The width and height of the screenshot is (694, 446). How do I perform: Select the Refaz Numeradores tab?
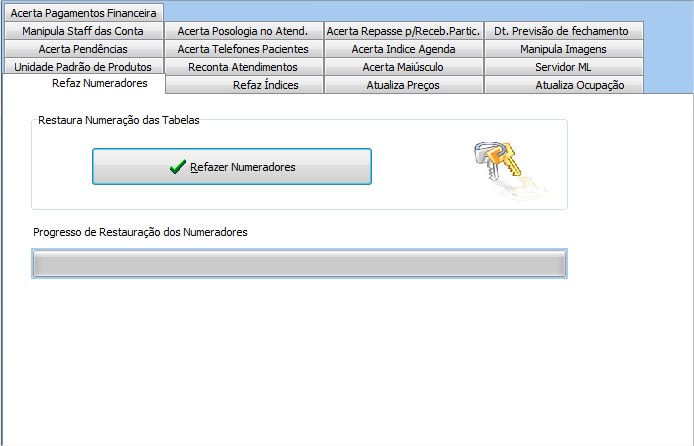tap(99, 83)
